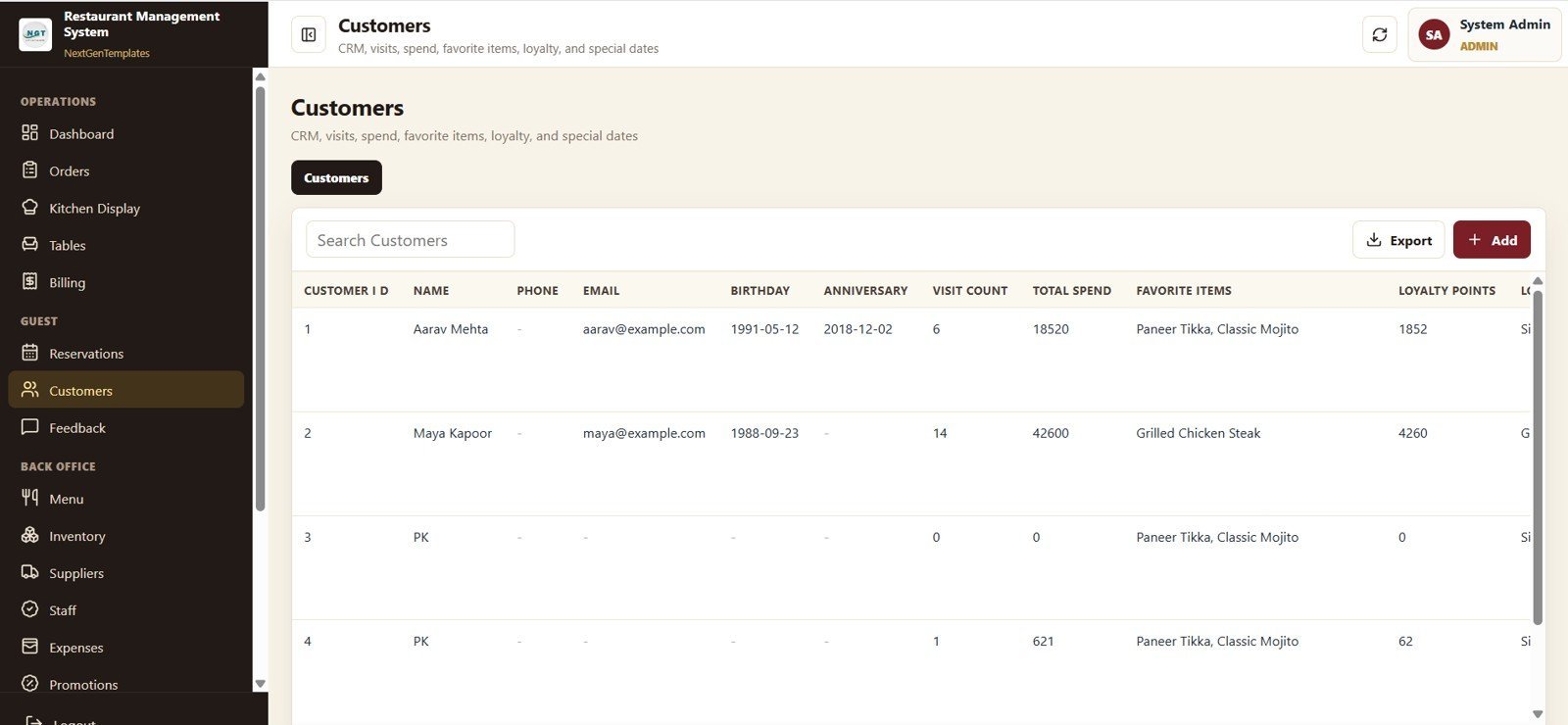Click the Billing receipt icon
1568x725 pixels.
point(30,282)
